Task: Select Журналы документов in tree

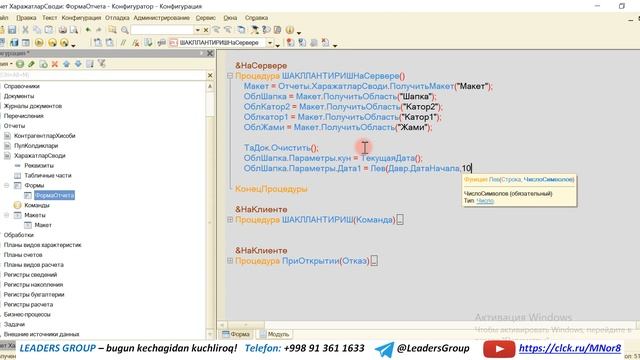Action: (33, 106)
